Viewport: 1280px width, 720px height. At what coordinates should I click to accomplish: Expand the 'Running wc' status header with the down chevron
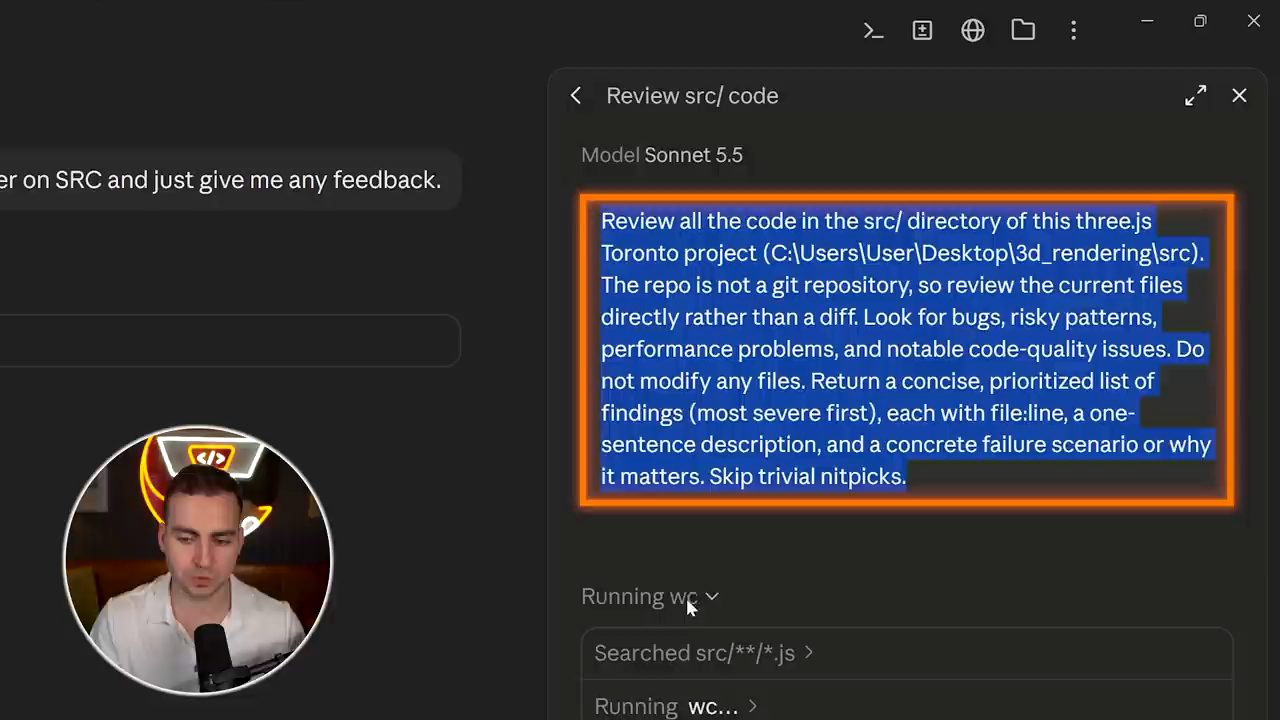[x=650, y=597]
